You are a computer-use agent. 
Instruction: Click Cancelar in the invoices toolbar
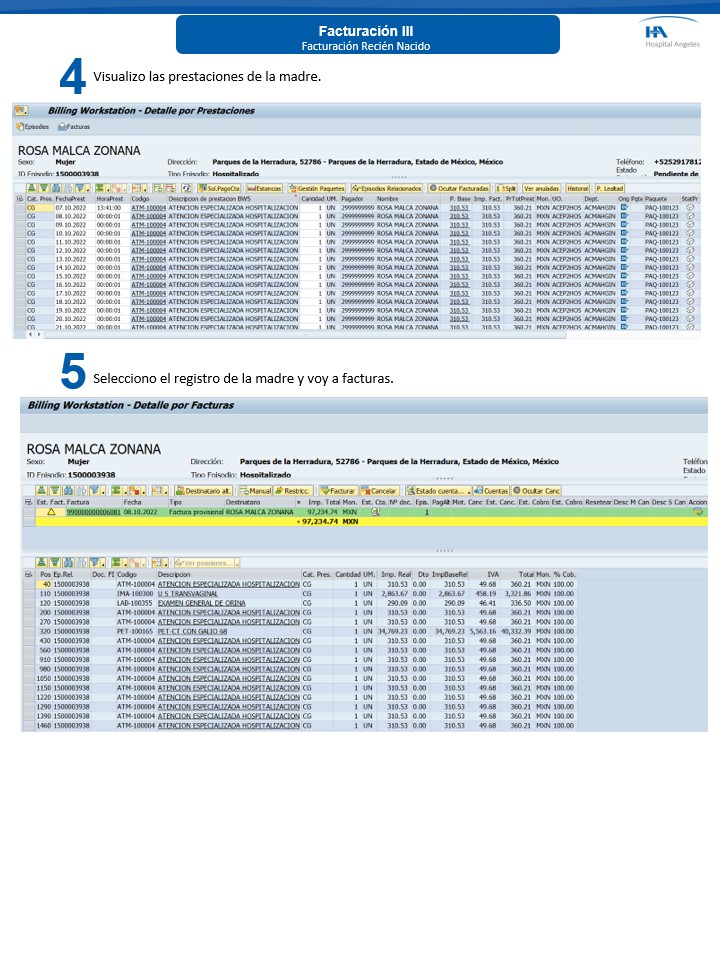pyautogui.click(x=382, y=491)
